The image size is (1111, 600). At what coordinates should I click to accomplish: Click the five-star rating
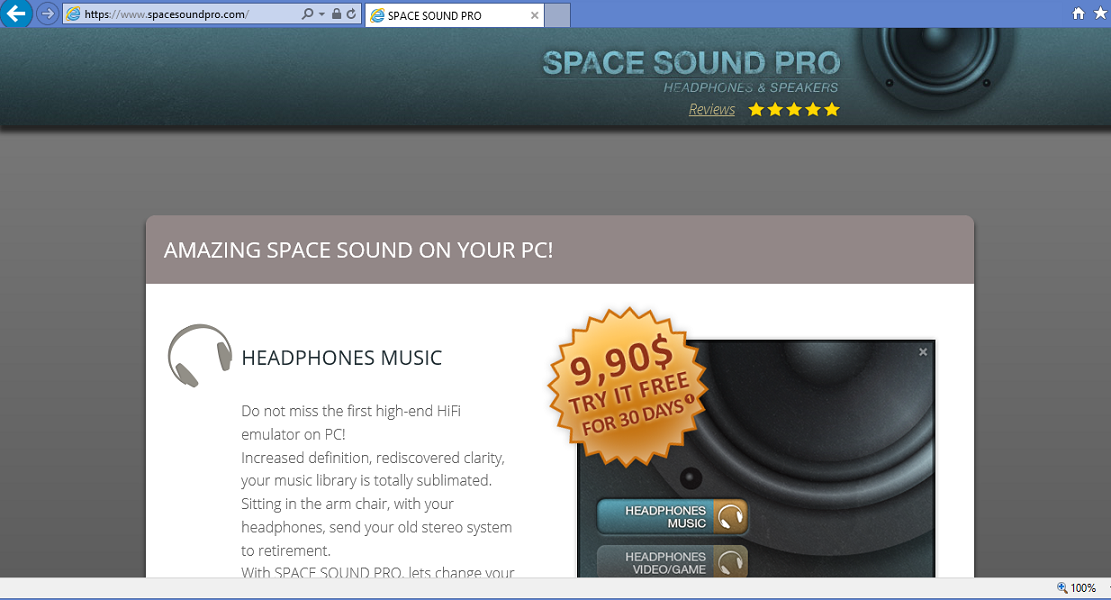(794, 109)
